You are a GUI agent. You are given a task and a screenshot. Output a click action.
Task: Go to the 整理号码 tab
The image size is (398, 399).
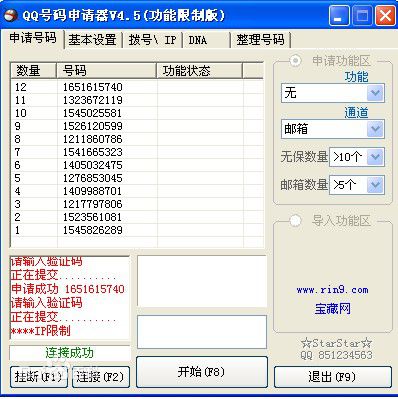coord(260,40)
